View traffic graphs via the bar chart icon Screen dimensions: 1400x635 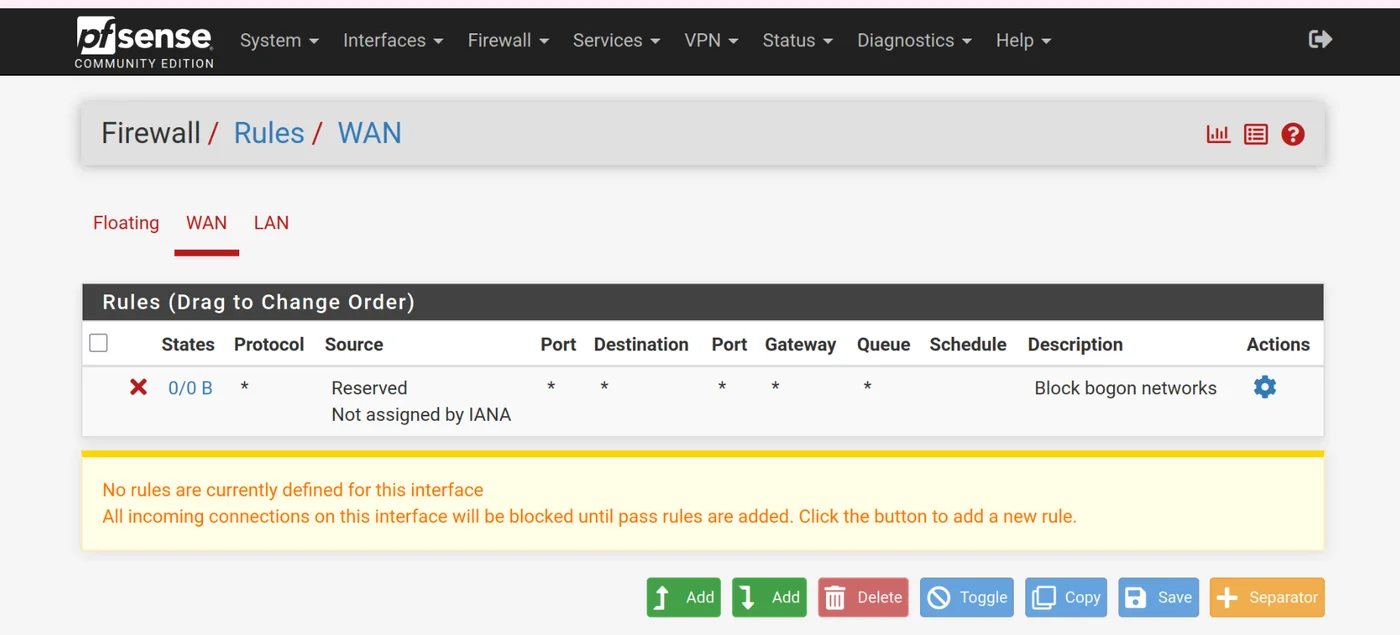coord(1218,133)
